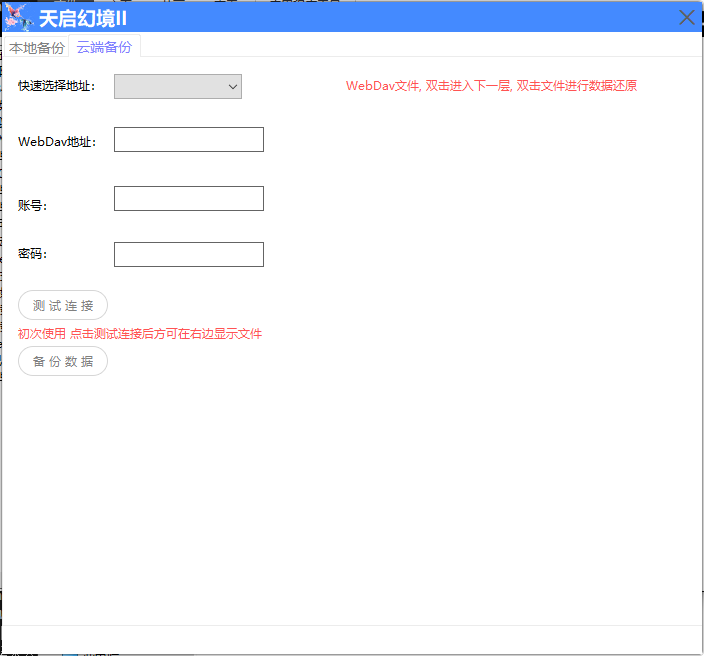Select the 云端备份 tab
Viewport: 704px width, 656px height.
[104, 48]
